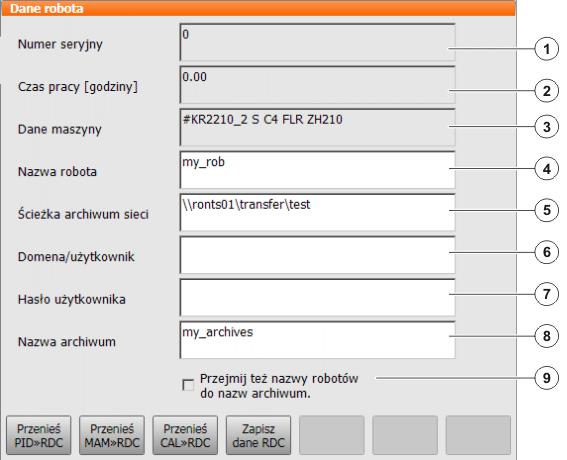This screenshot has height=460, width=567.
Task: Click the Numer seryjny value field
Action: tap(317, 42)
